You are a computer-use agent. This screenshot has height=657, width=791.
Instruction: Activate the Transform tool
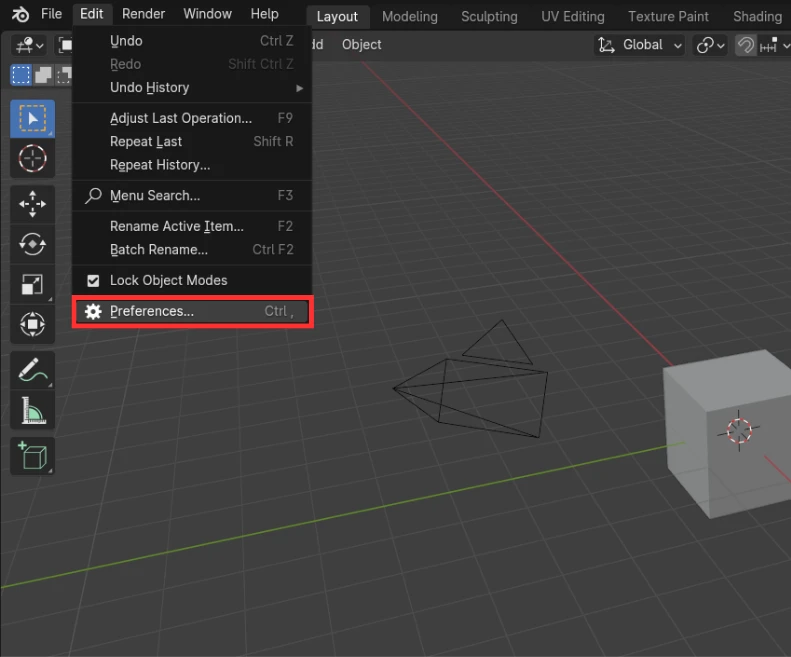(33, 324)
